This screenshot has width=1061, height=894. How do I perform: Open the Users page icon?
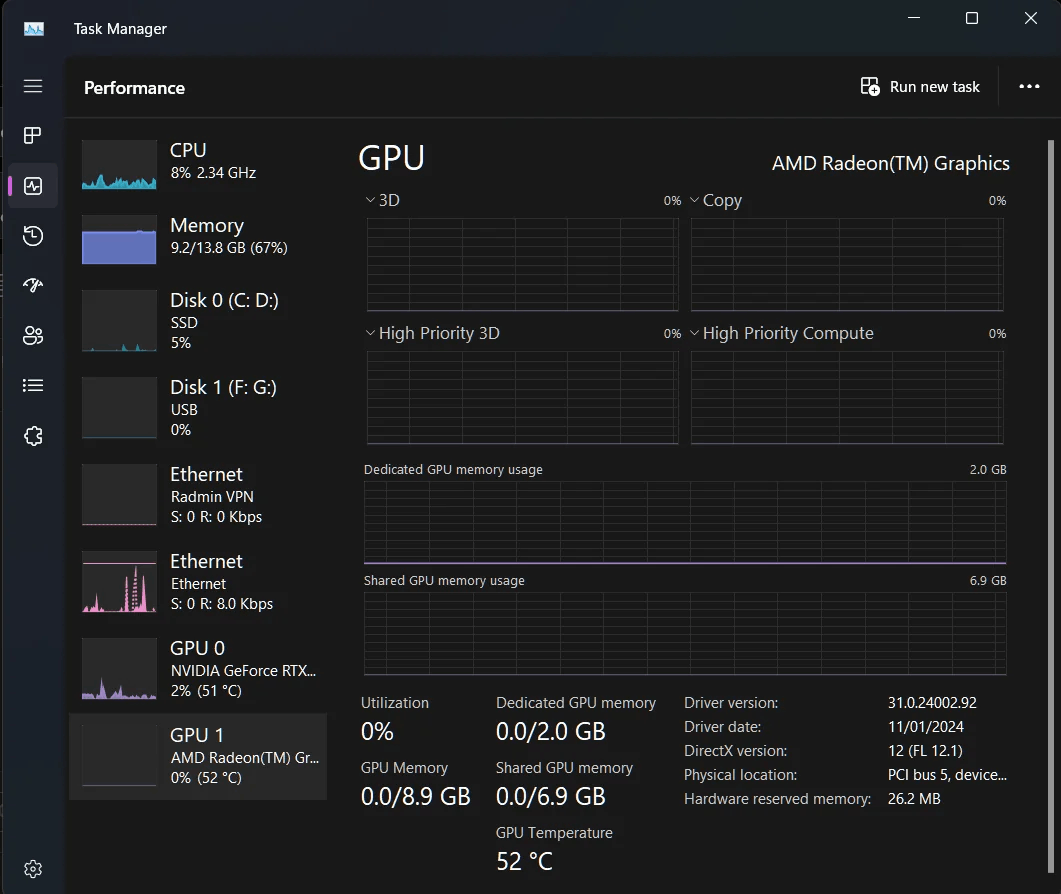coord(32,335)
